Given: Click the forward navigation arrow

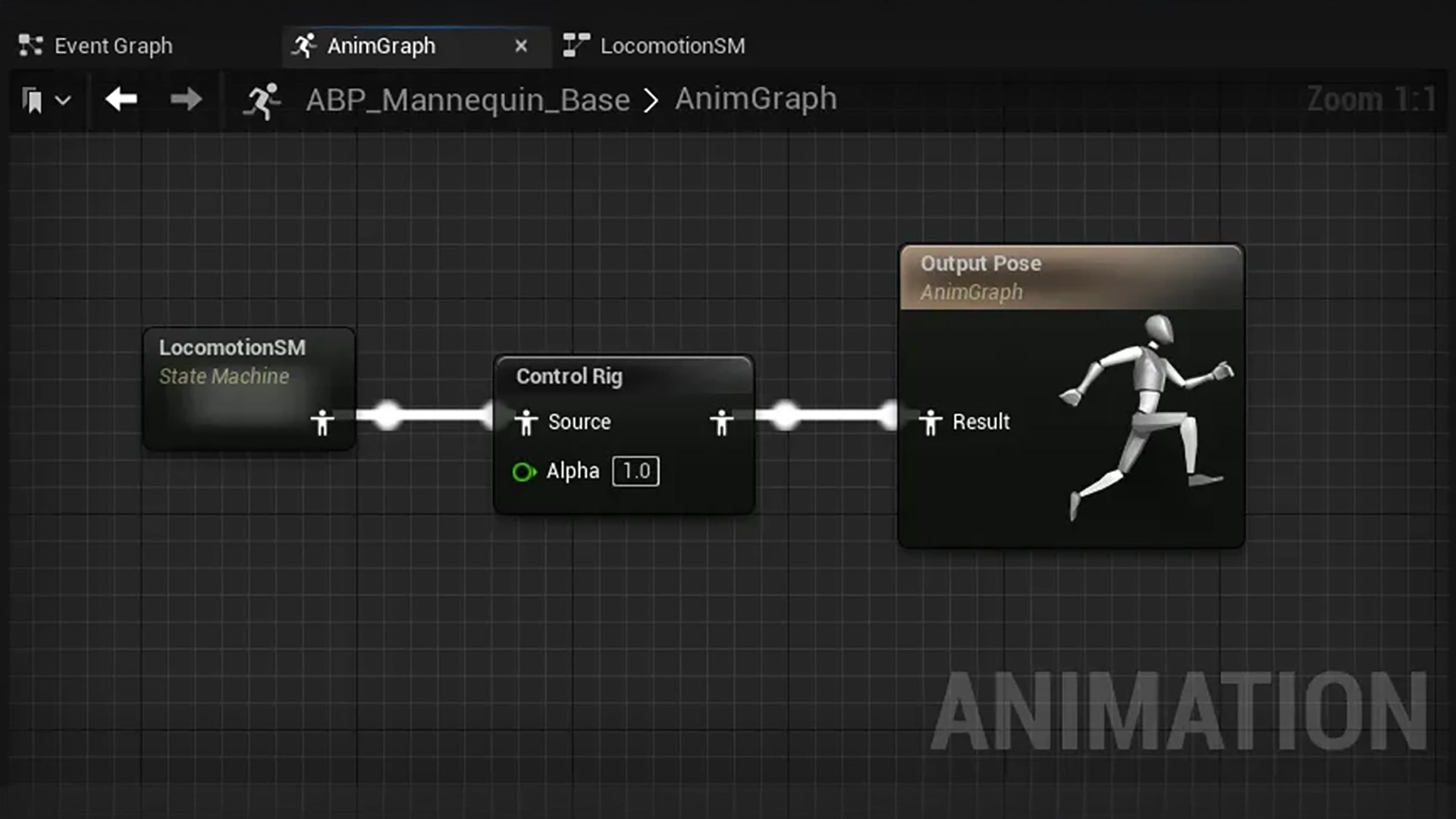Looking at the screenshot, I should pos(186,99).
